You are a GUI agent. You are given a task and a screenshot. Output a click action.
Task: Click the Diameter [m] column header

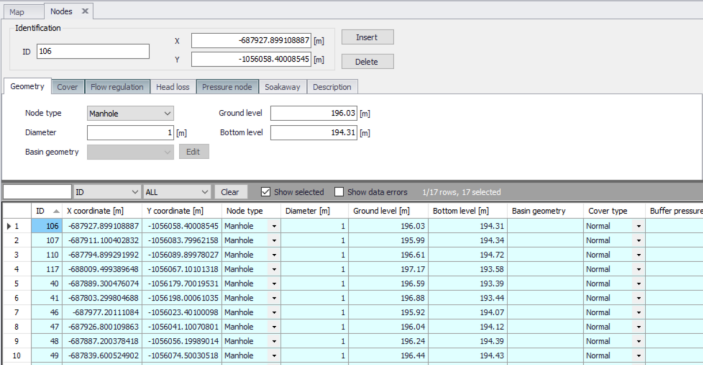point(314,211)
